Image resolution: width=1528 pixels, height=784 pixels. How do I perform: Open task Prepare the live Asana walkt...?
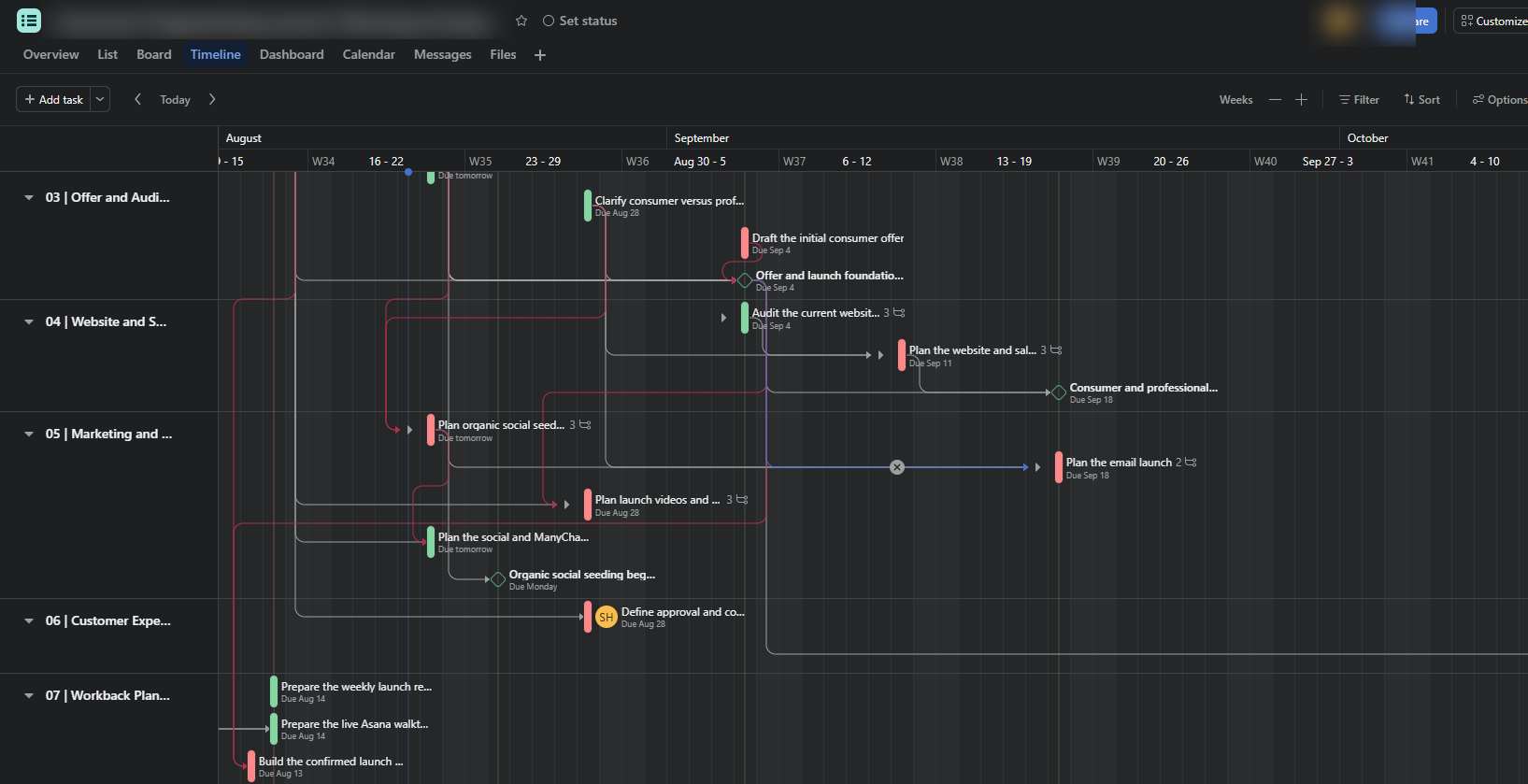354,724
